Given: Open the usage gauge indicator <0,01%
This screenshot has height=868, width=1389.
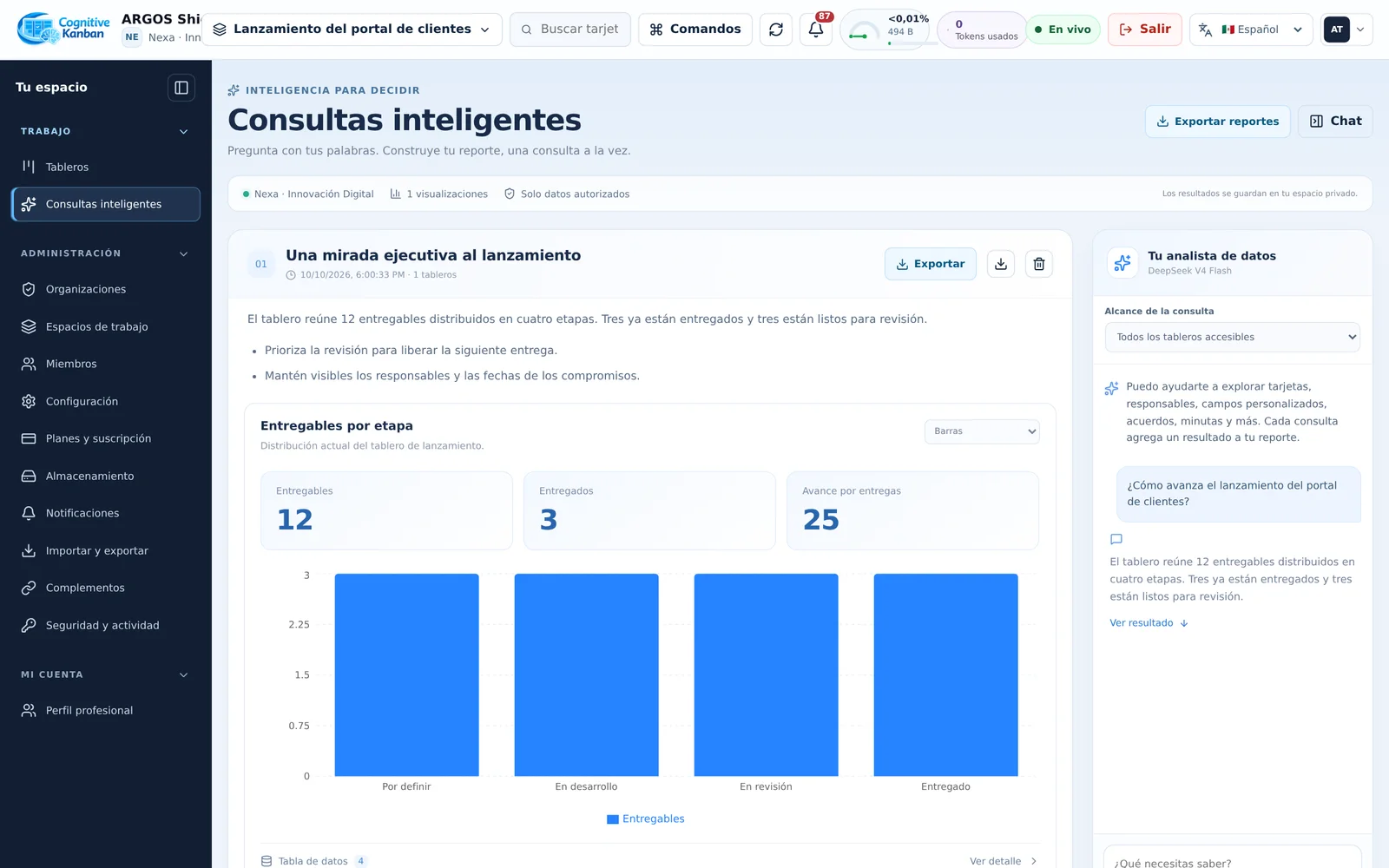Looking at the screenshot, I should (x=884, y=30).
